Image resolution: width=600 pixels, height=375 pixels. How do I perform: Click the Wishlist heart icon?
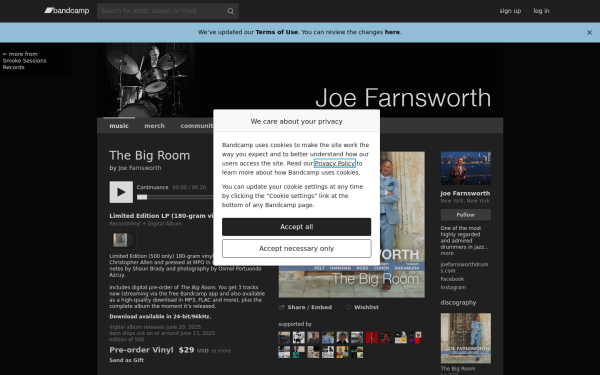pyautogui.click(x=349, y=307)
